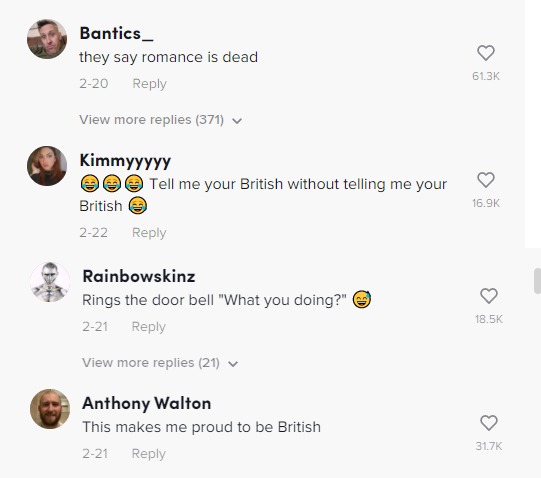The image size is (541, 478).
Task: Reply to Rainbowskinz's door bell comment
Action: pyautogui.click(x=149, y=327)
